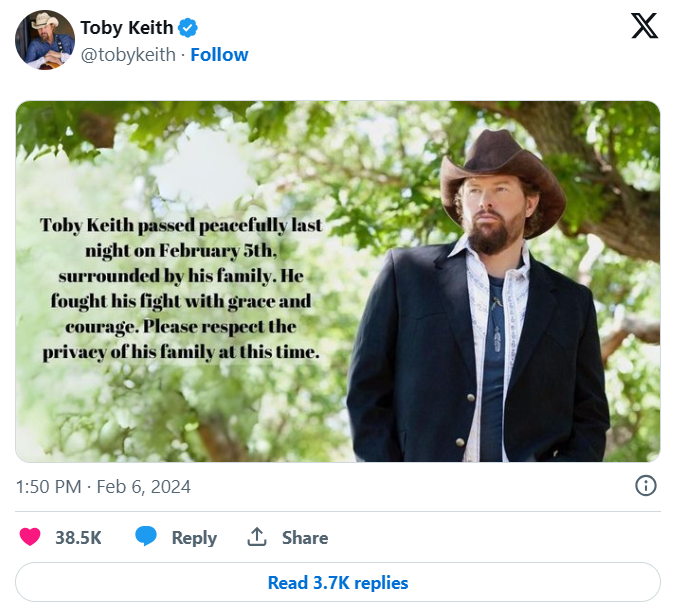Click the blue verified badge

187,28
